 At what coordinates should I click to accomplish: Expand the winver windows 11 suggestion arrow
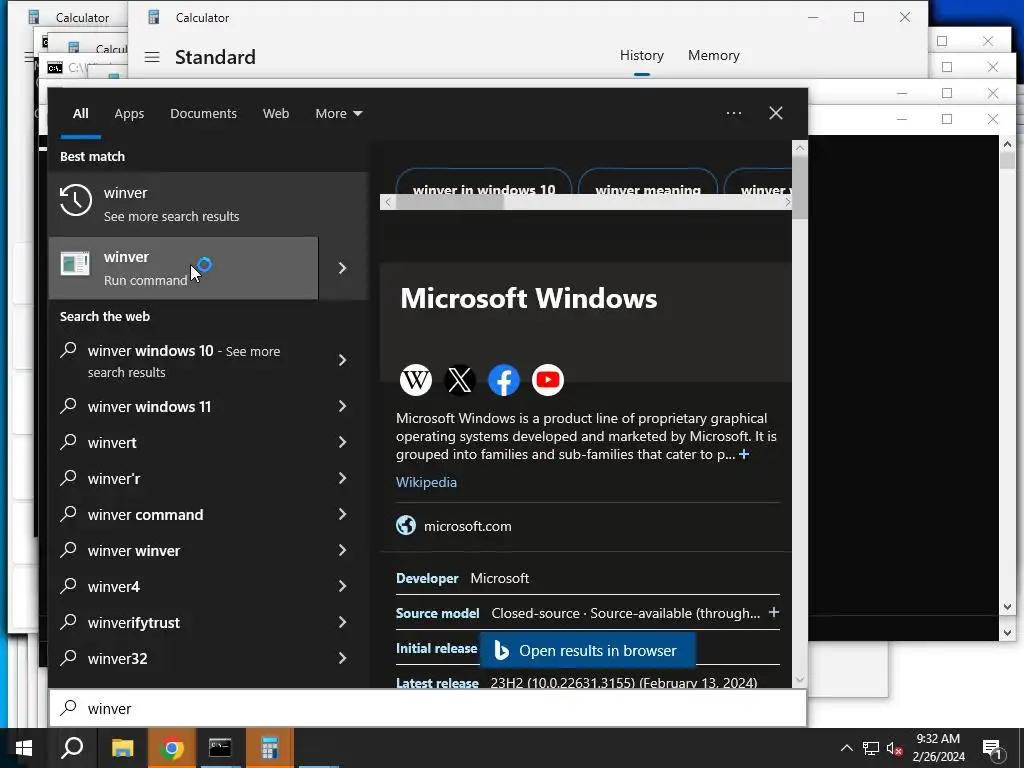tap(343, 406)
